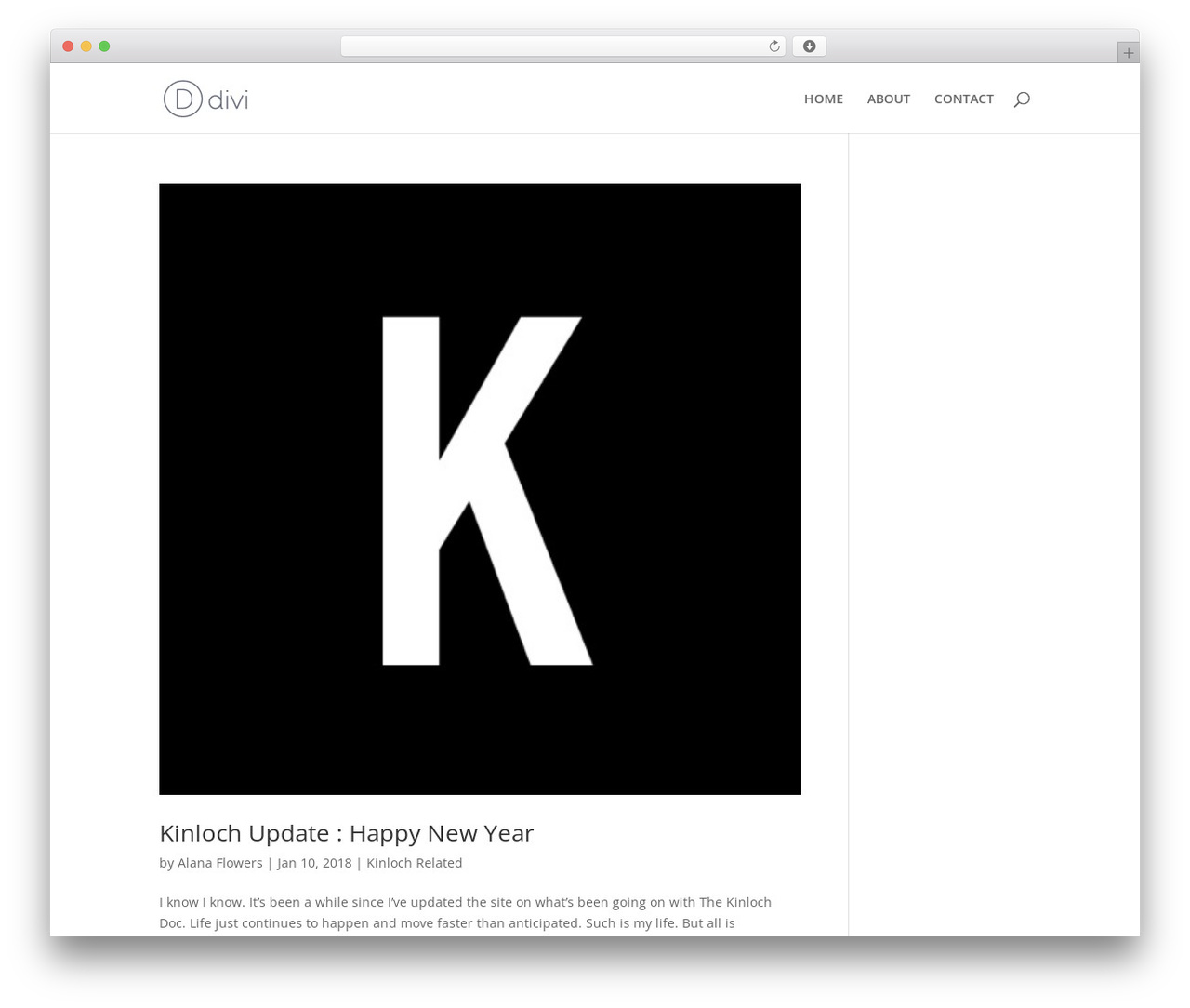Open the Kinloch Related category
This screenshot has height=1008, width=1190.
(414, 863)
